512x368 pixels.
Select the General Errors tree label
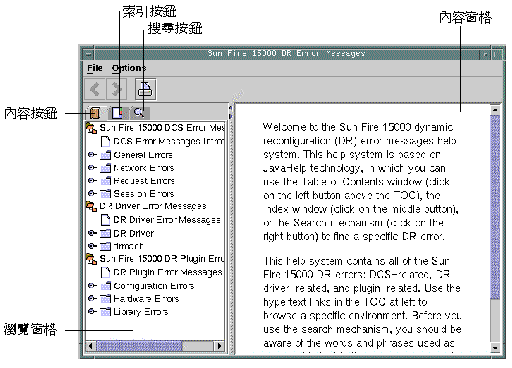(x=143, y=155)
